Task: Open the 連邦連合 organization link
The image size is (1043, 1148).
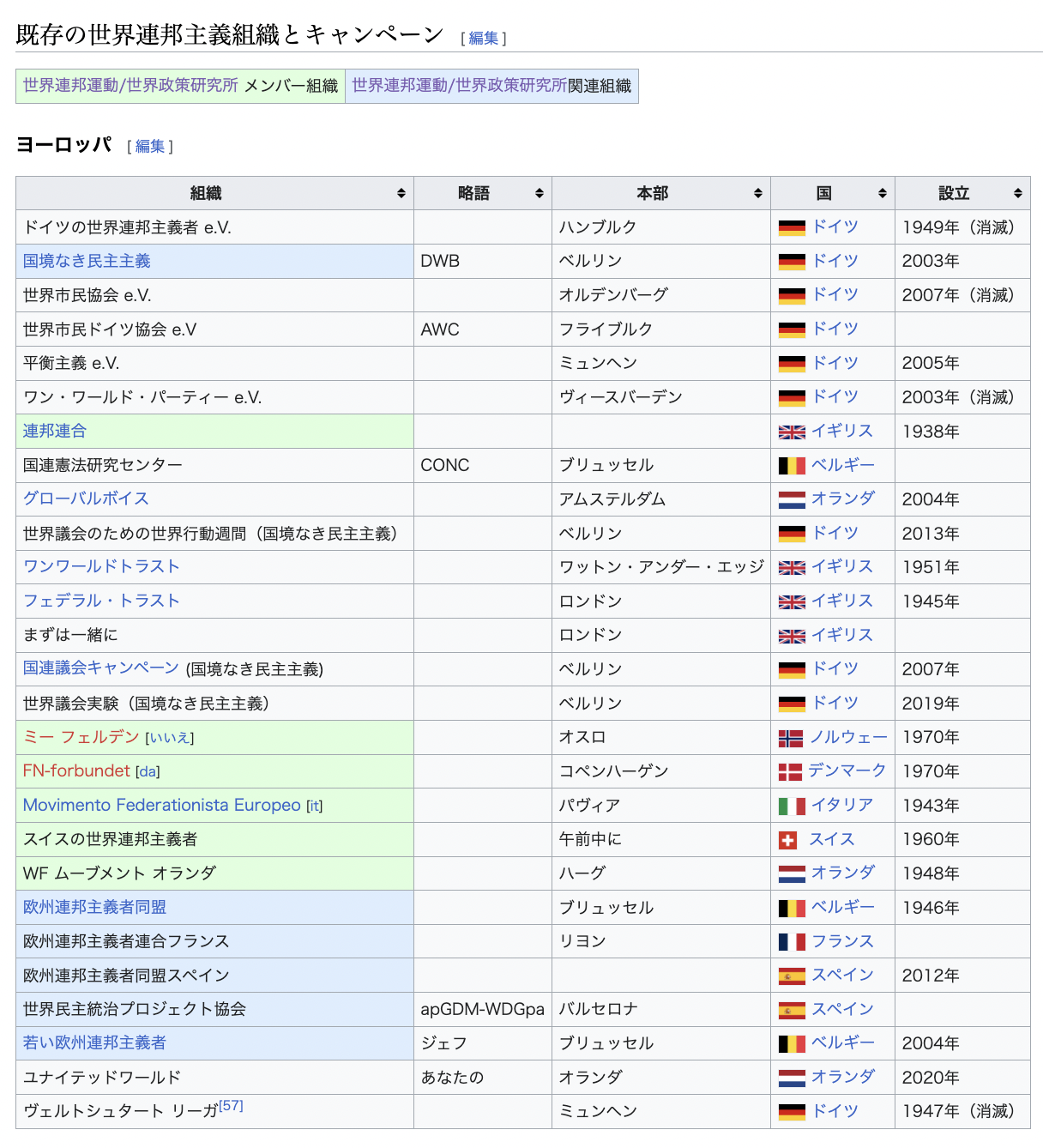Action: [55, 431]
